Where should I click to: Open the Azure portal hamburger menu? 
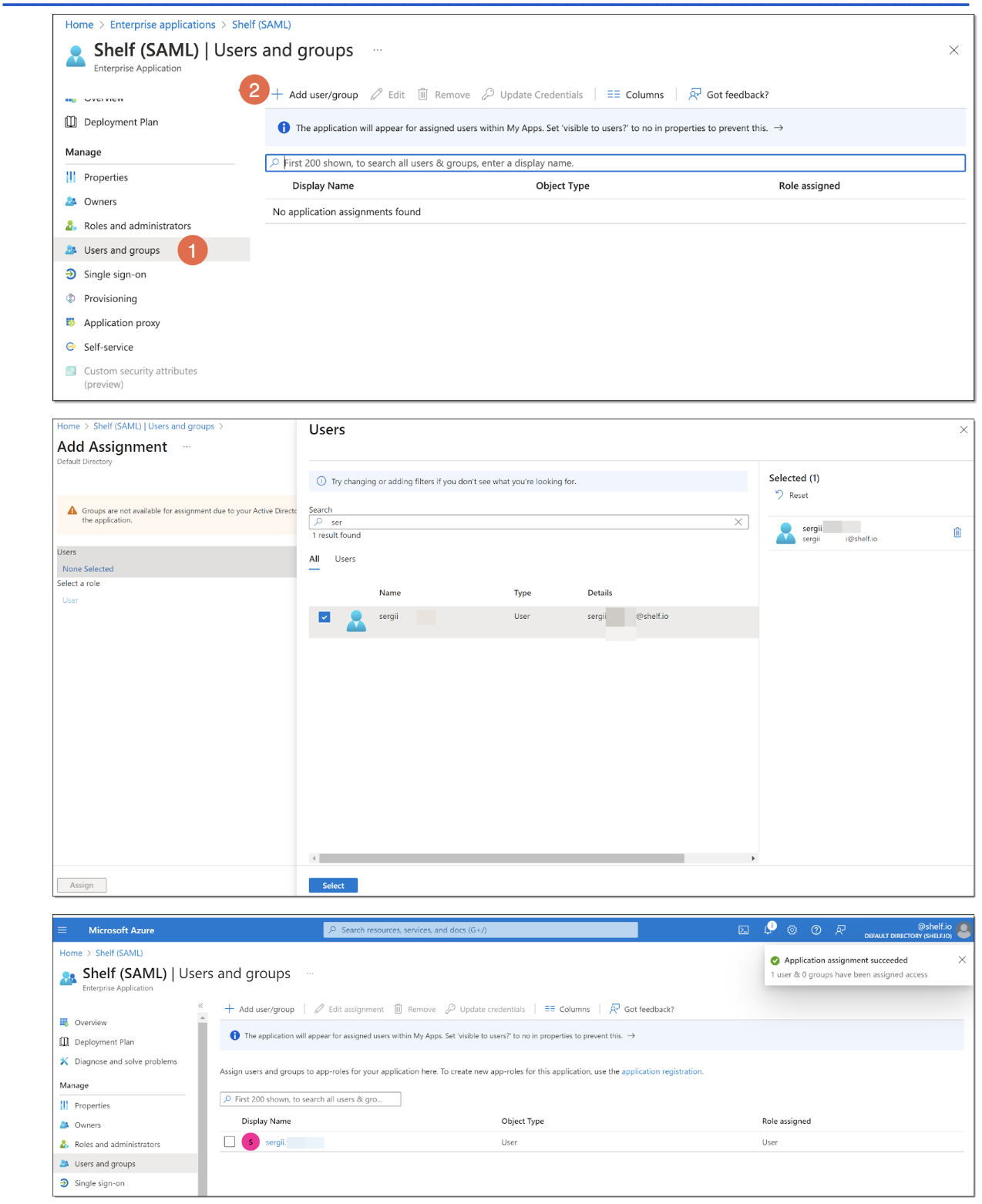[62, 930]
